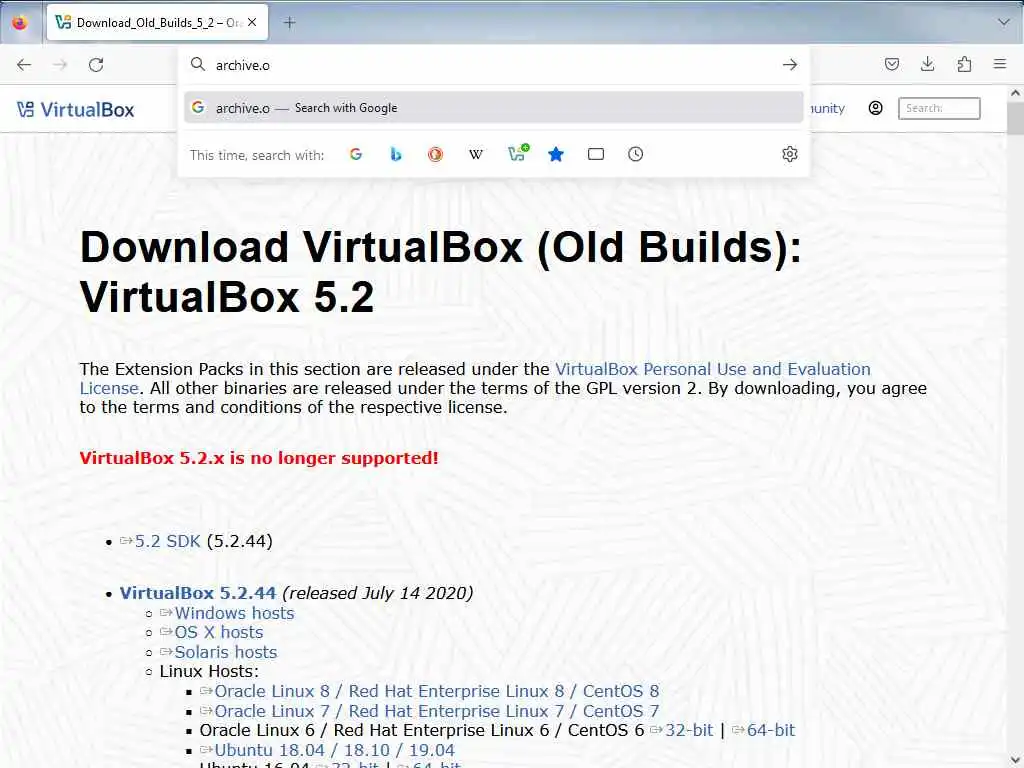Focus the address bar containing archive.o

(494, 65)
